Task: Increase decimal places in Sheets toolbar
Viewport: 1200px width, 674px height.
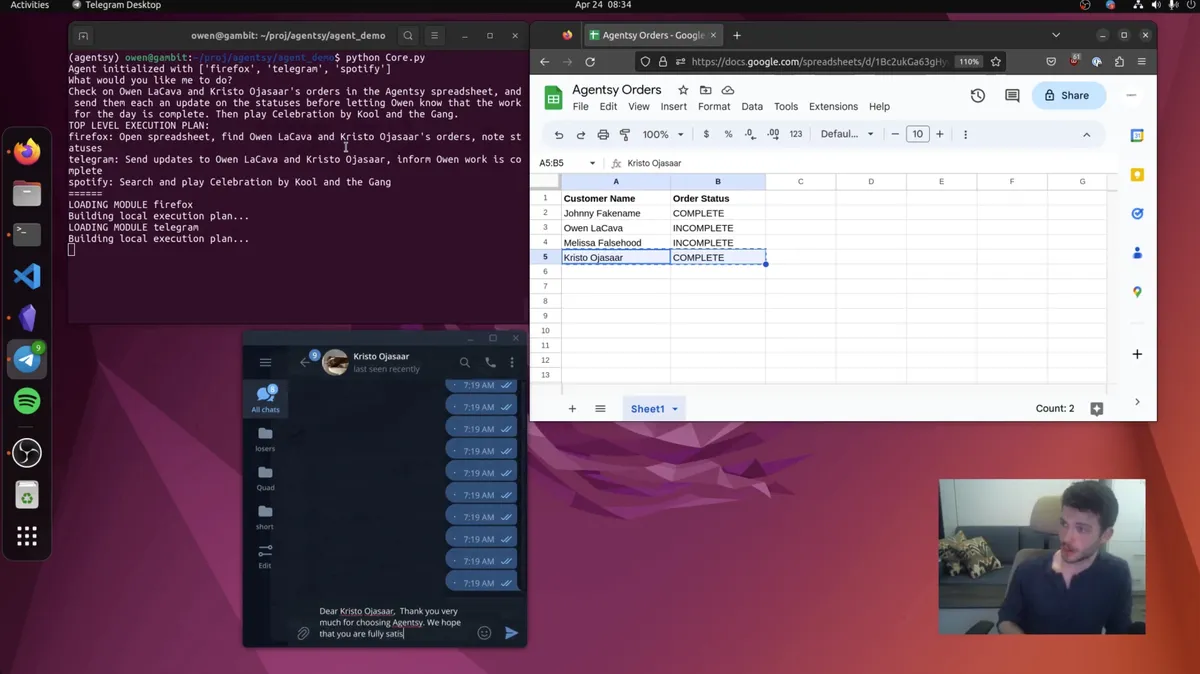Action: (x=773, y=134)
